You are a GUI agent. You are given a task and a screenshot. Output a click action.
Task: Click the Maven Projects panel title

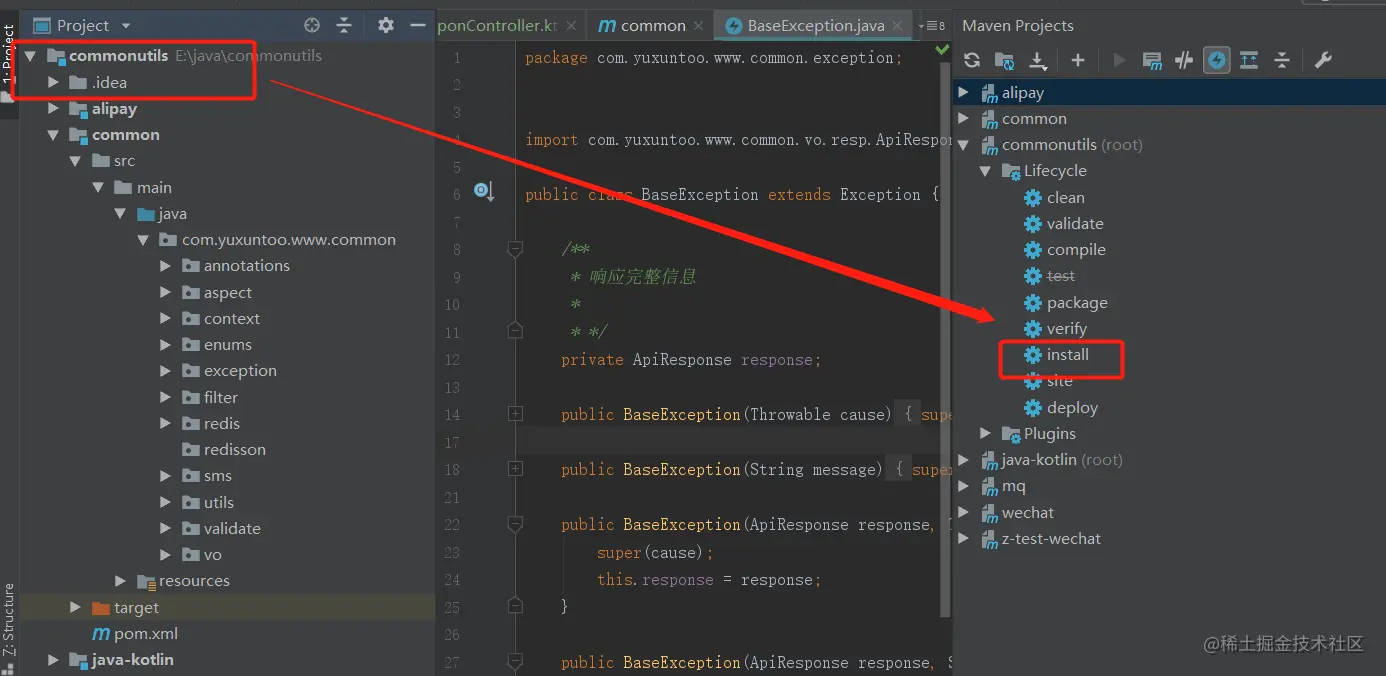click(x=1018, y=25)
